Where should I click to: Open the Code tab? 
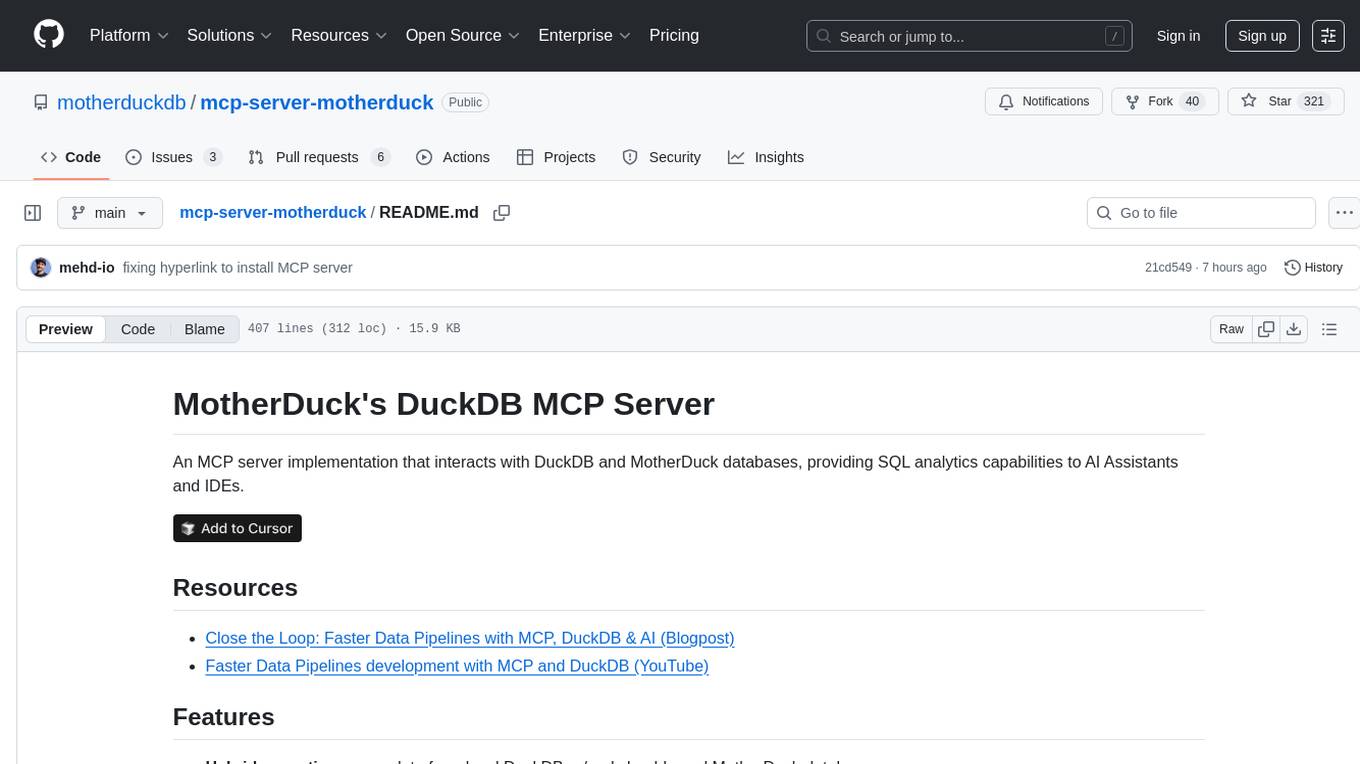pyautogui.click(x=71, y=157)
